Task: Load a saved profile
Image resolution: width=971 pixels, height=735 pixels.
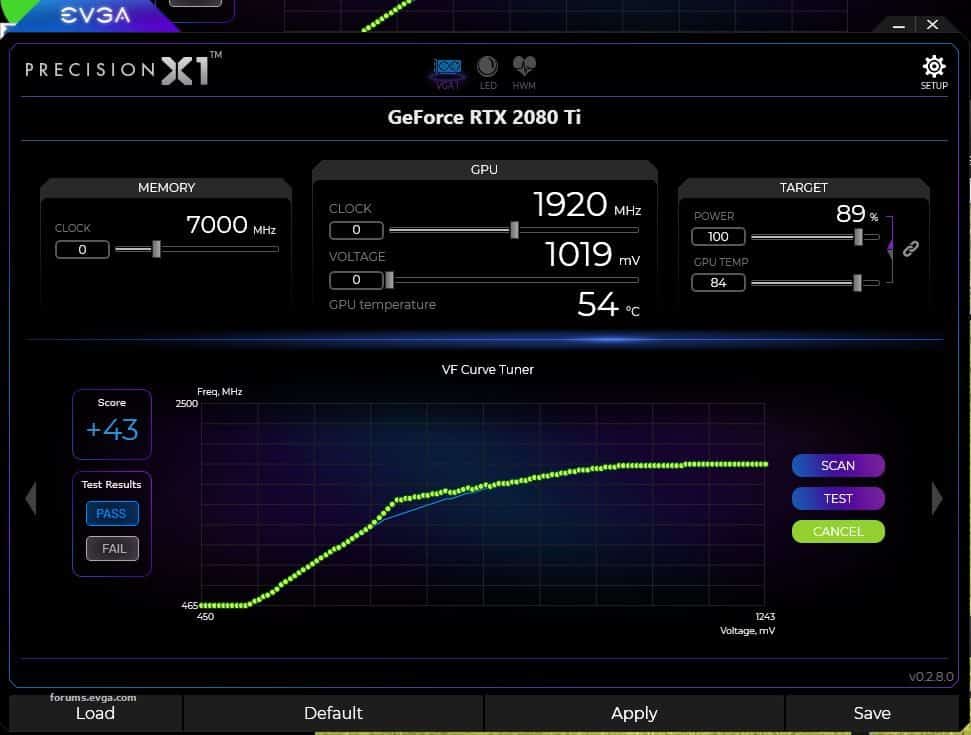Action: (x=95, y=713)
